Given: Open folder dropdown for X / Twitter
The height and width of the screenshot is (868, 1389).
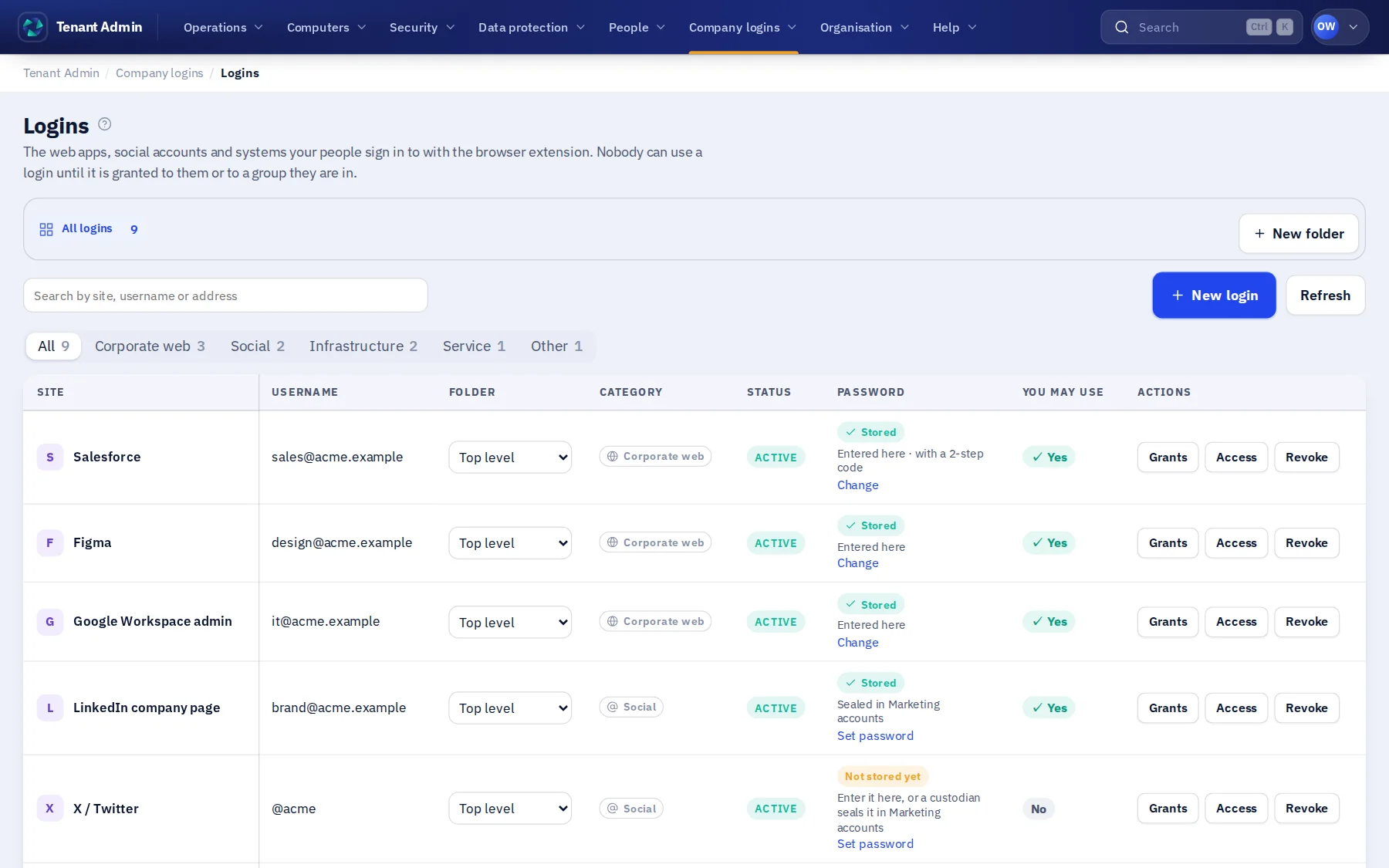Looking at the screenshot, I should pos(510,808).
